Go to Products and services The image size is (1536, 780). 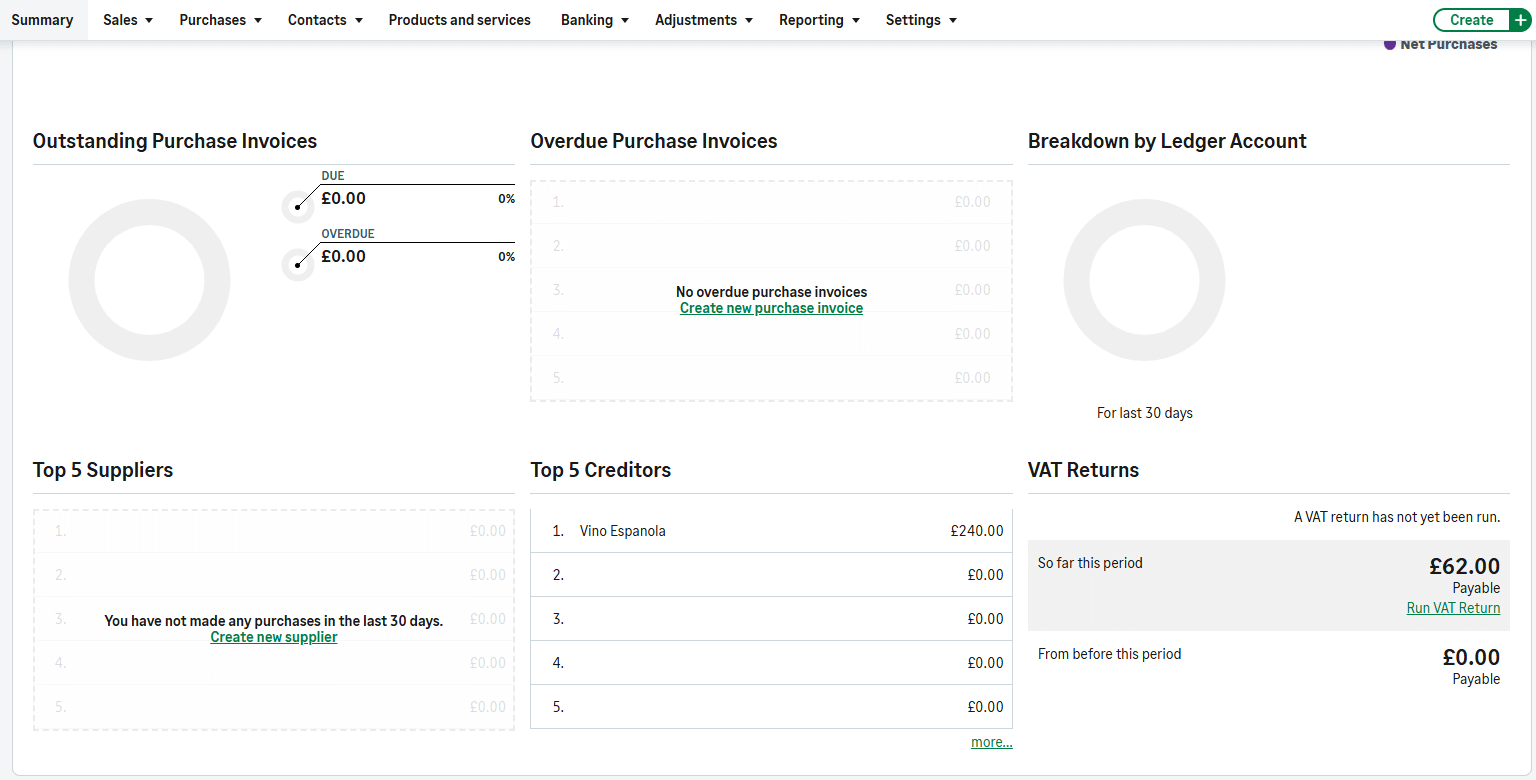[459, 20]
